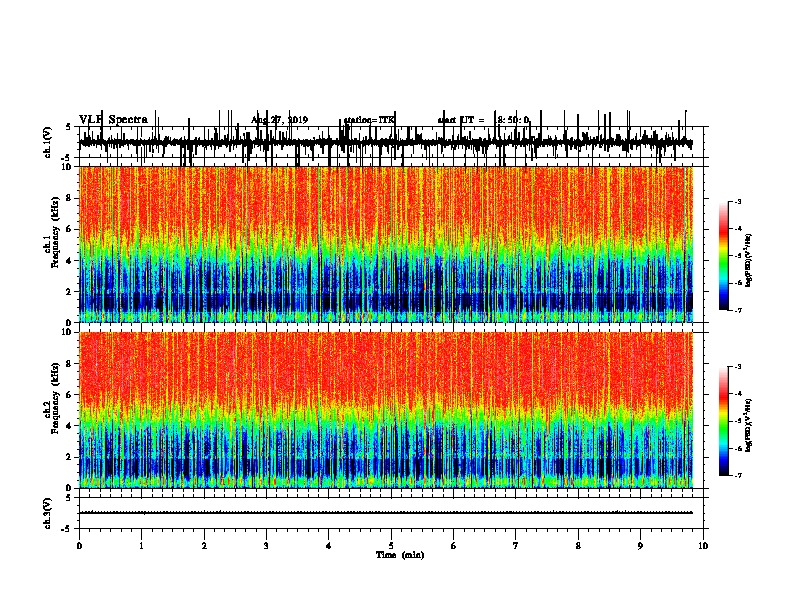Click the '-7' label on ch.2 colorbar
Screen dimensions: 792x612
point(737,475)
